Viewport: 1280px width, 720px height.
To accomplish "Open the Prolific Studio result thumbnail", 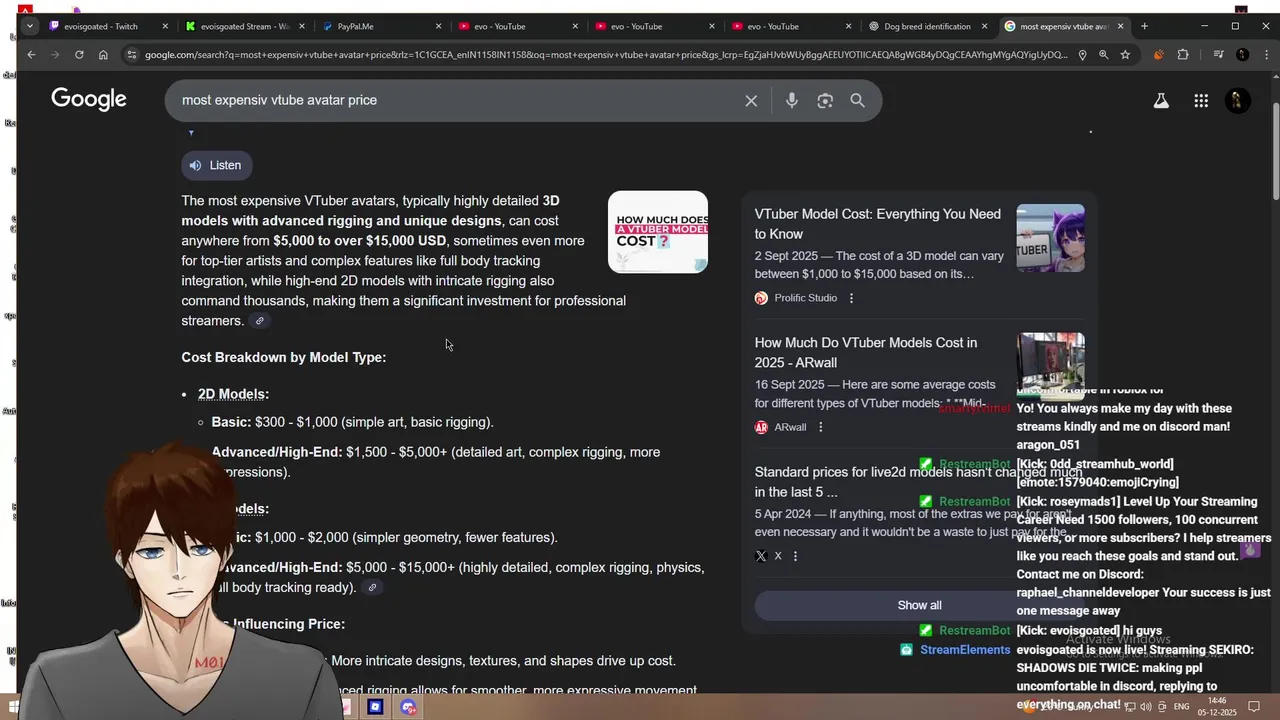I will coord(1050,238).
